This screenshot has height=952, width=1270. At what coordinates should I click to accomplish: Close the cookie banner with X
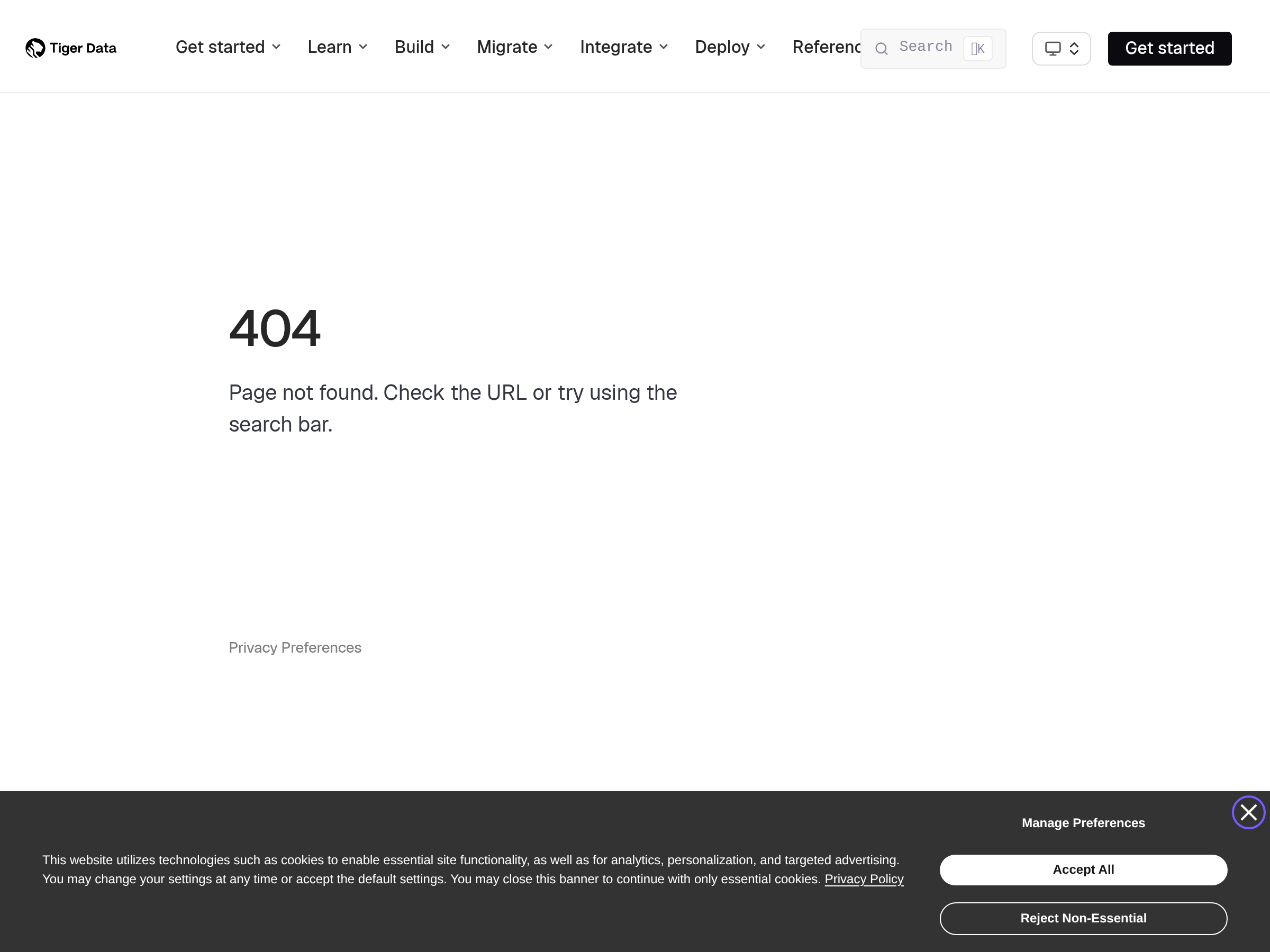tap(1248, 812)
